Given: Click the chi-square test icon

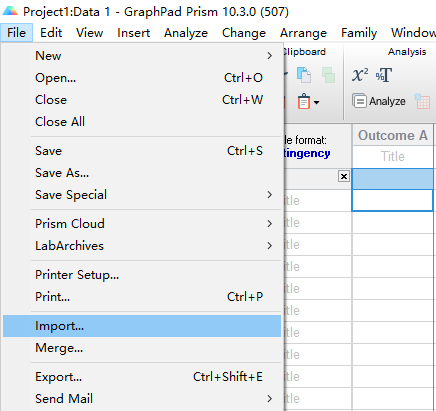Looking at the screenshot, I should pyautogui.click(x=360, y=75).
